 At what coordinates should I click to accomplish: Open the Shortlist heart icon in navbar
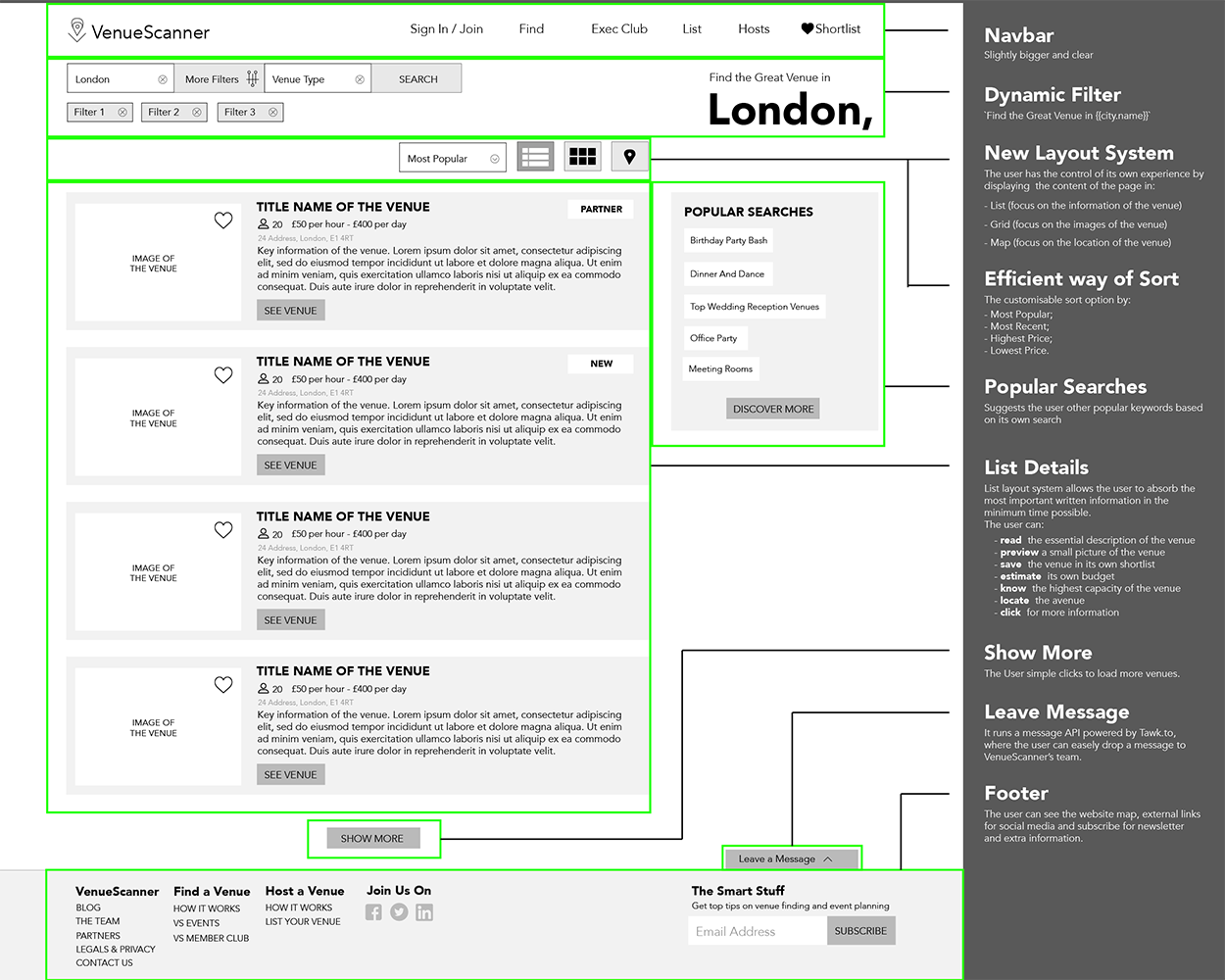coord(806,28)
